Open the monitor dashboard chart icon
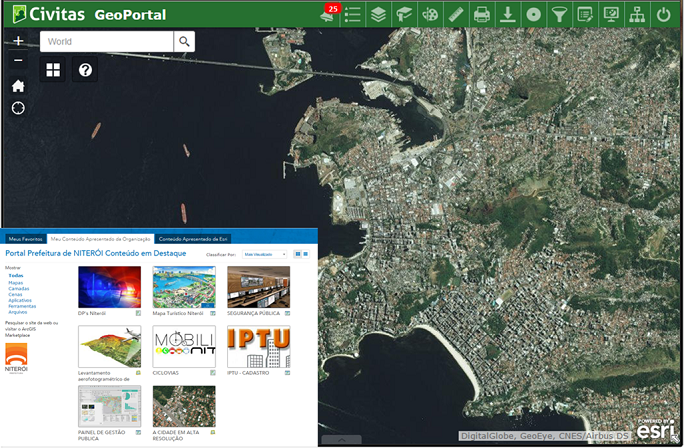 pos(611,14)
